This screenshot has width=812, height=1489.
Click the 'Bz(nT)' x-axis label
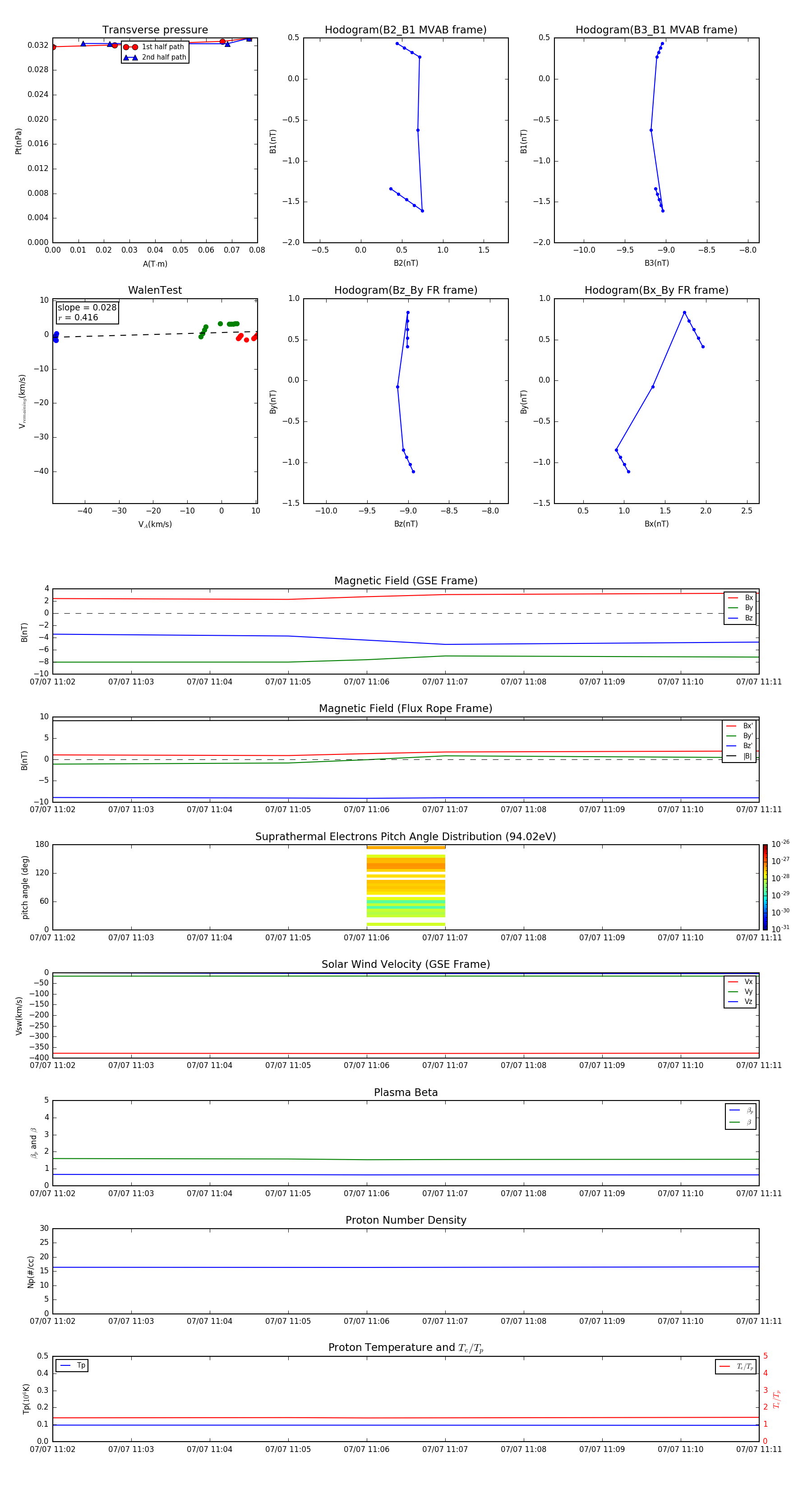tap(406, 524)
